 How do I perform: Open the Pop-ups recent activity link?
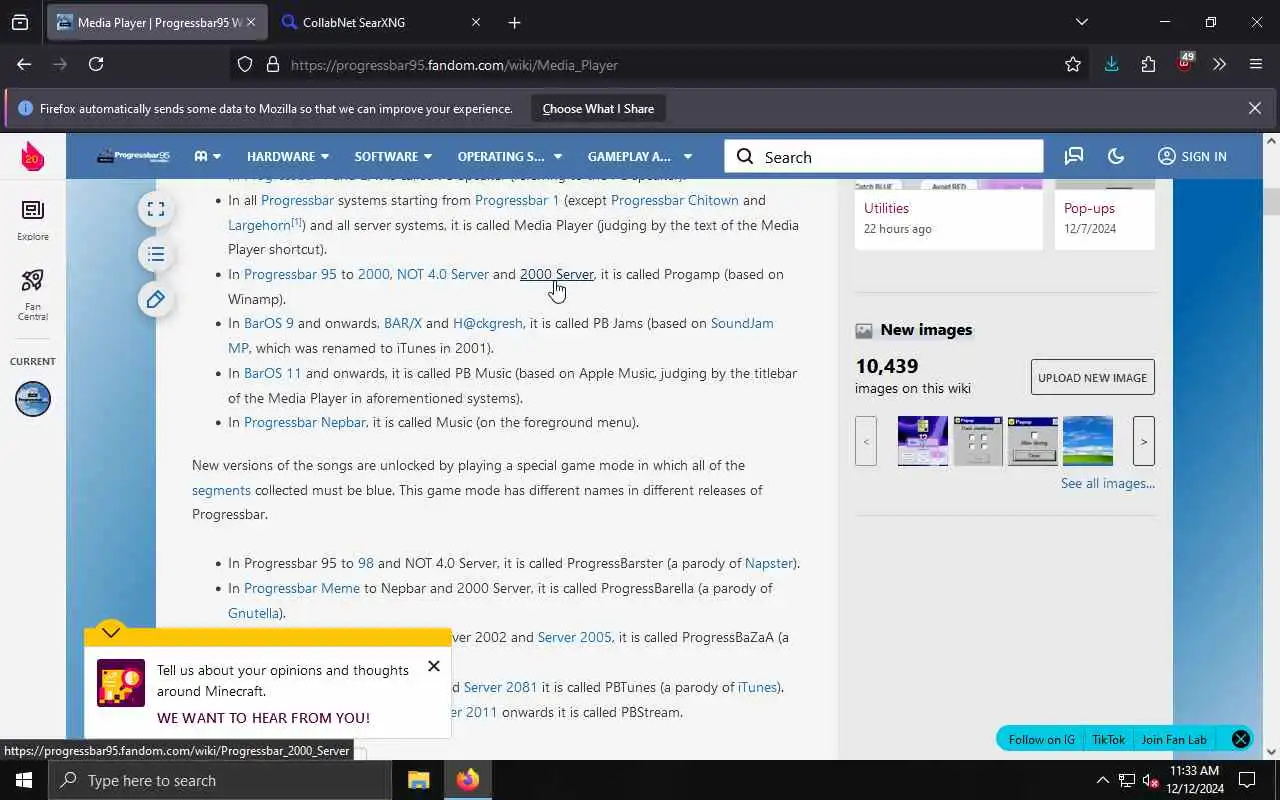tap(1089, 208)
